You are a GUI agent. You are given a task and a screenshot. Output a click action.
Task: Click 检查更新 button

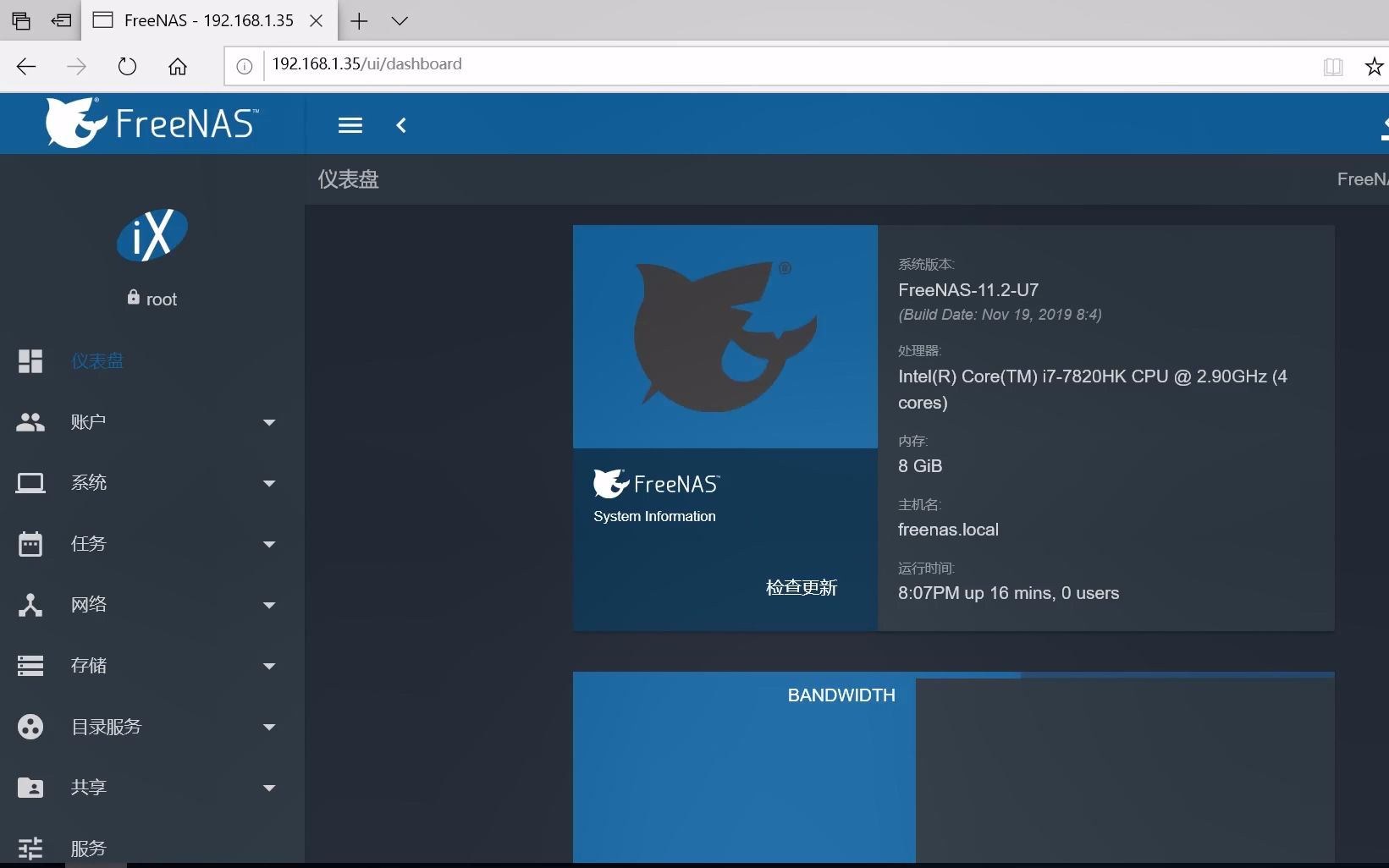point(801,588)
